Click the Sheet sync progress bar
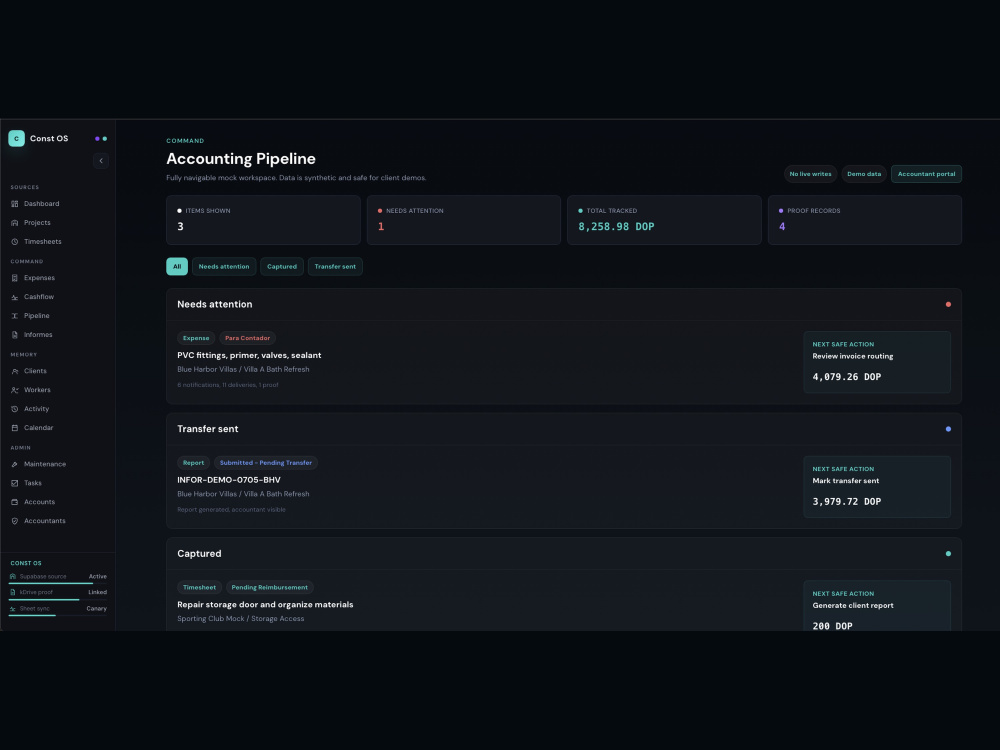 click(x=58, y=615)
